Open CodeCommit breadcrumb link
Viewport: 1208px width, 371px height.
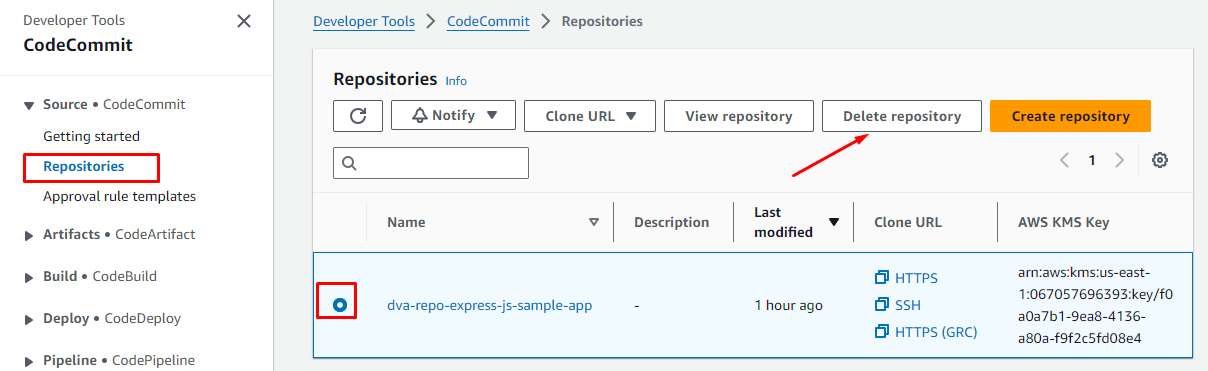[x=488, y=20]
